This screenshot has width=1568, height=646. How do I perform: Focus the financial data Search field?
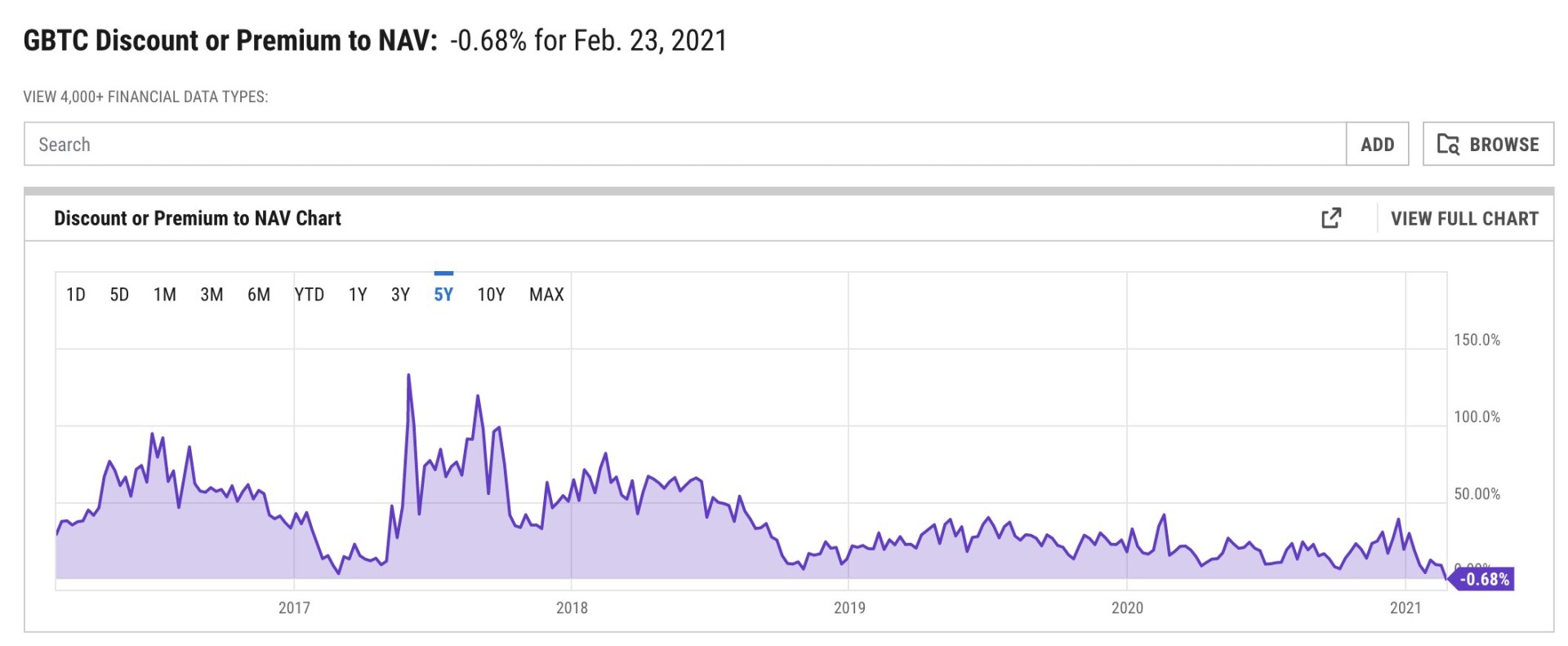click(685, 145)
